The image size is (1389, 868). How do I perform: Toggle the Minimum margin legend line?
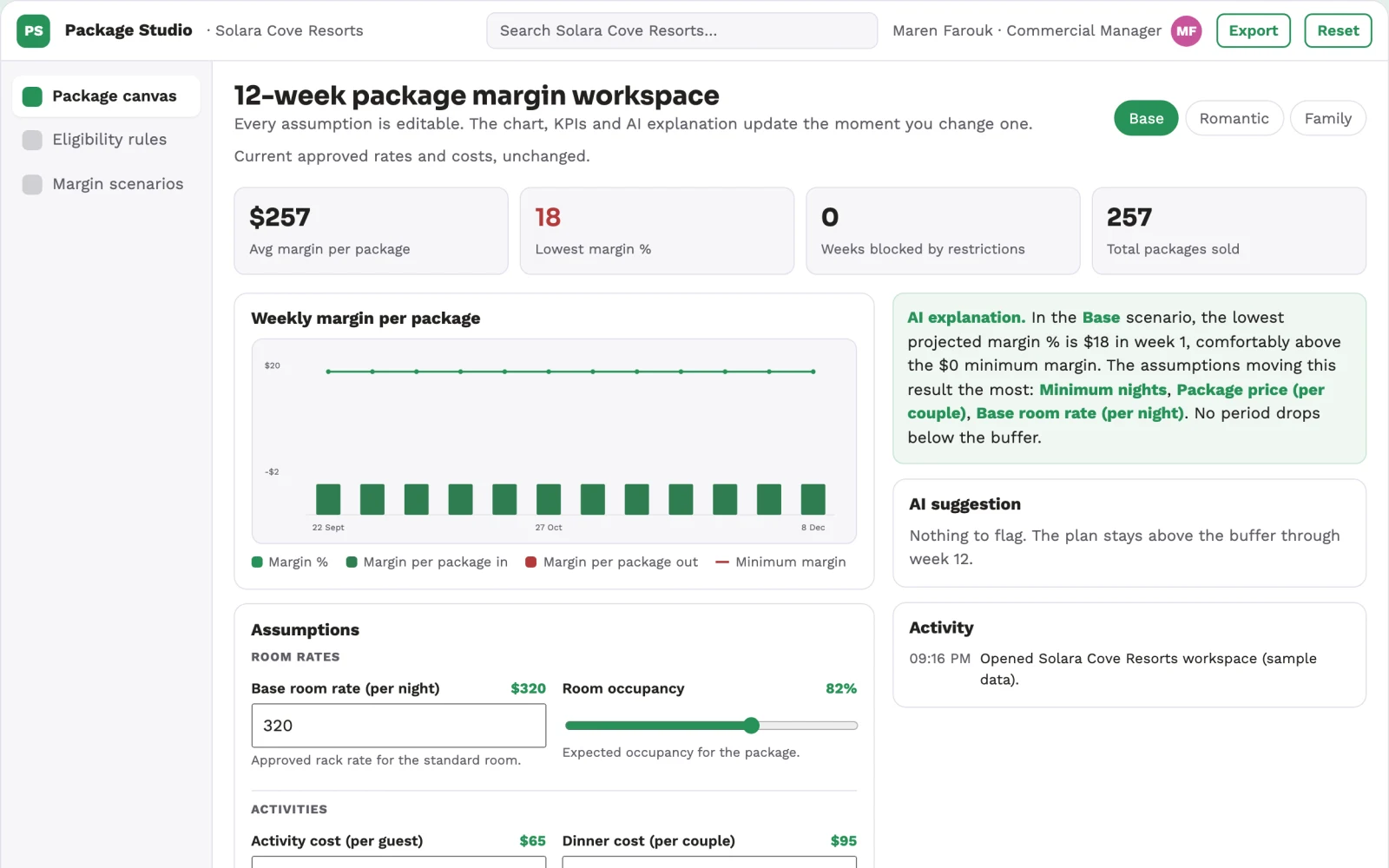click(x=721, y=562)
